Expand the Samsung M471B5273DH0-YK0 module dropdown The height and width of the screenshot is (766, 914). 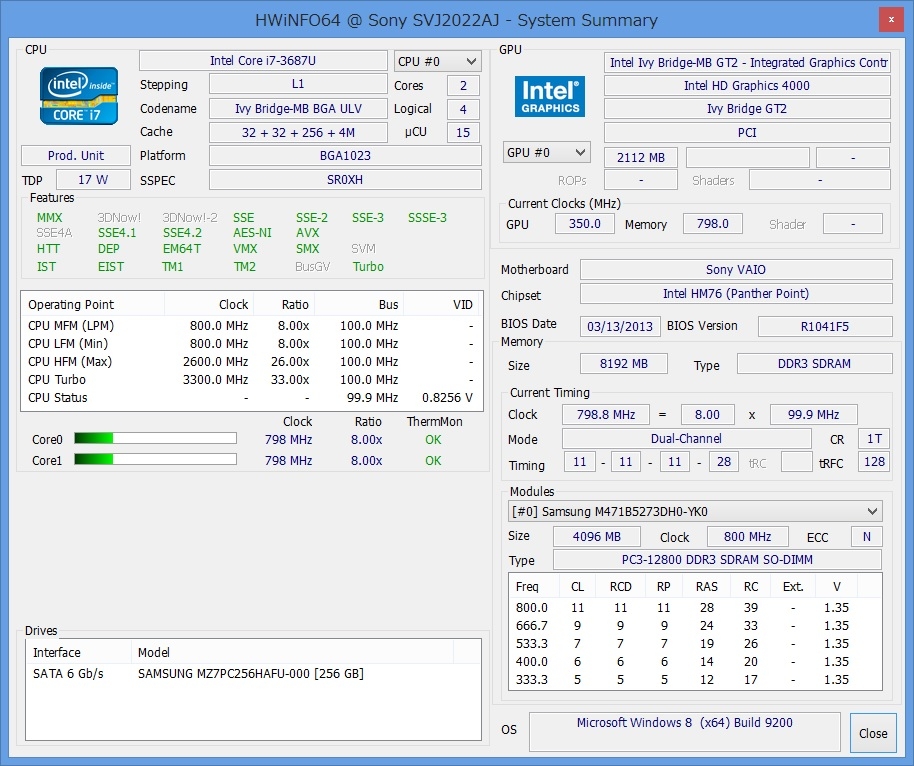[x=695, y=511]
